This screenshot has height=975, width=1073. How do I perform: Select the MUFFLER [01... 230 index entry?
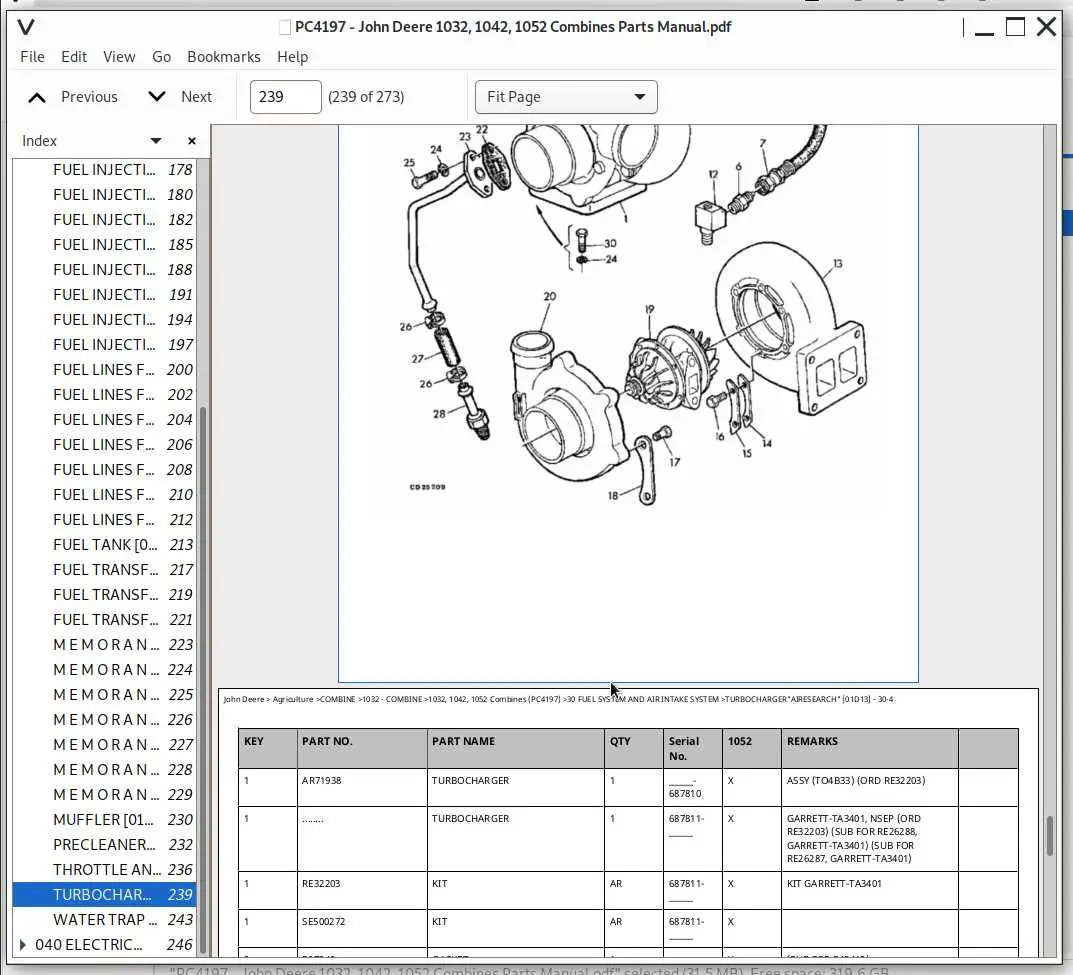[x=104, y=820]
